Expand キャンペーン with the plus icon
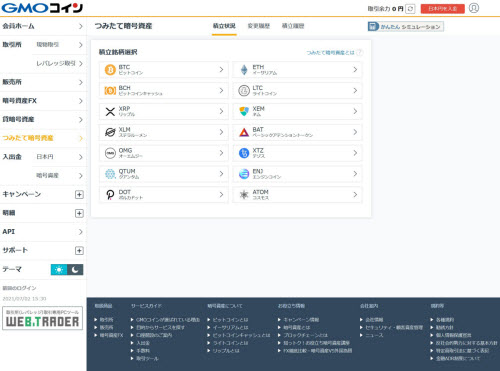The height and width of the screenshot is (371, 500). tap(79, 194)
